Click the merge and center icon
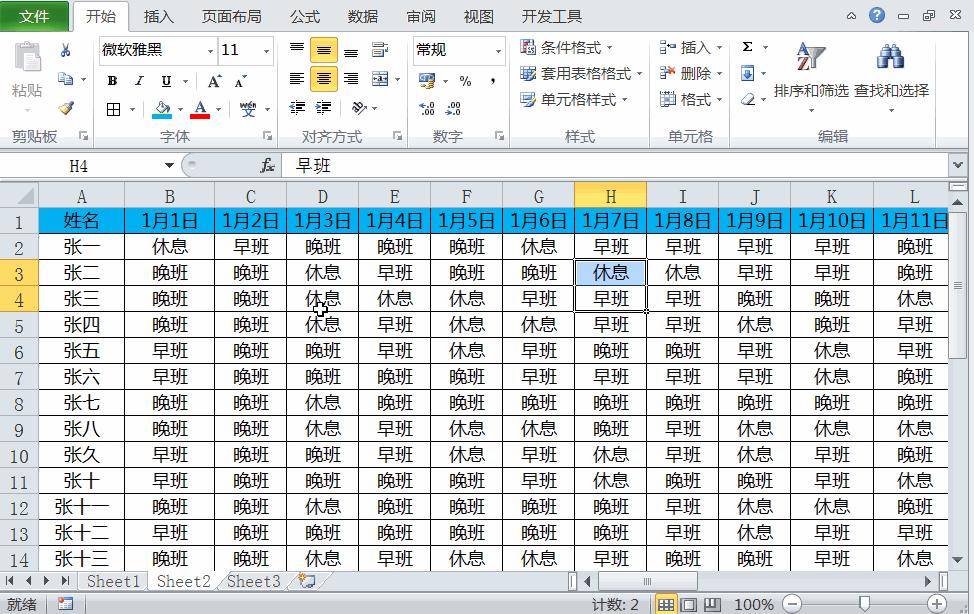This screenshot has height=614, width=974. (380, 80)
